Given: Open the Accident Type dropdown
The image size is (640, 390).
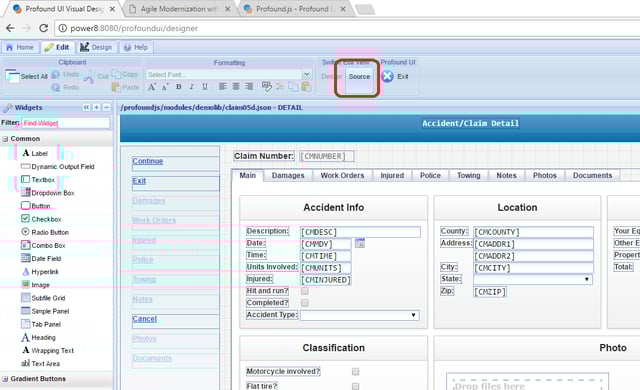Looking at the screenshot, I should [x=360, y=315].
